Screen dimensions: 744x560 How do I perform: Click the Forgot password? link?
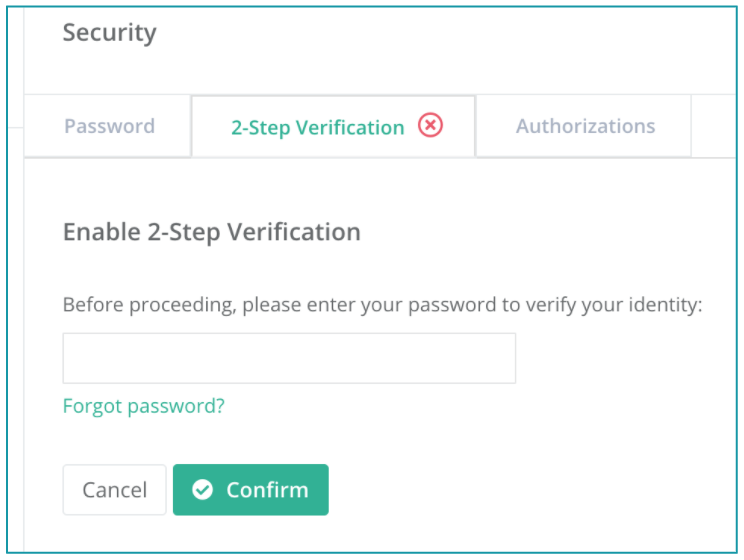tap(144, 406)
